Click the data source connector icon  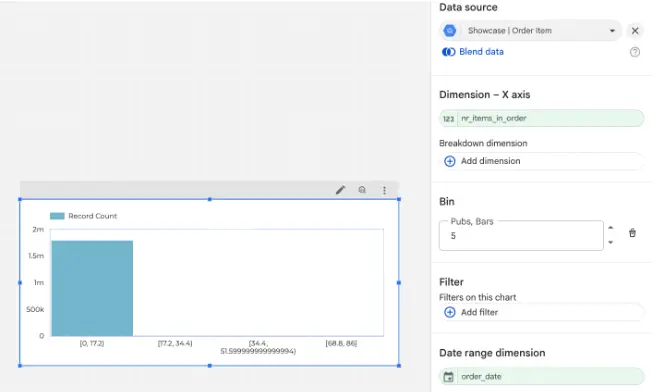pyautogui.click(x=450, y=31)
